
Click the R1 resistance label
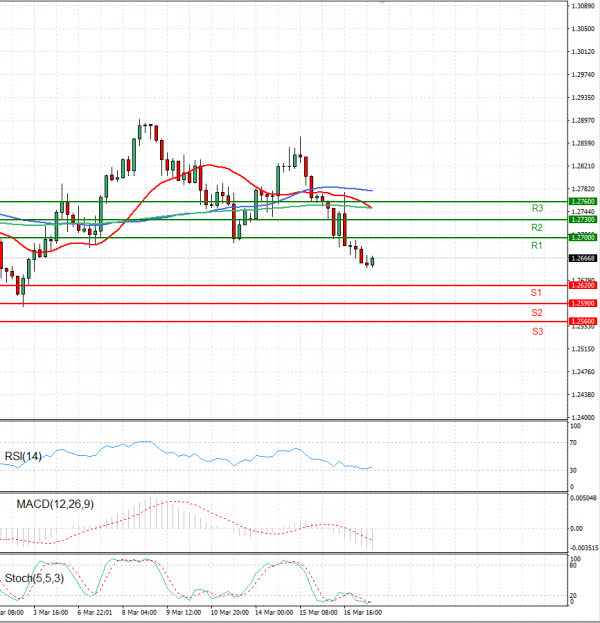(x=537, y=246)
